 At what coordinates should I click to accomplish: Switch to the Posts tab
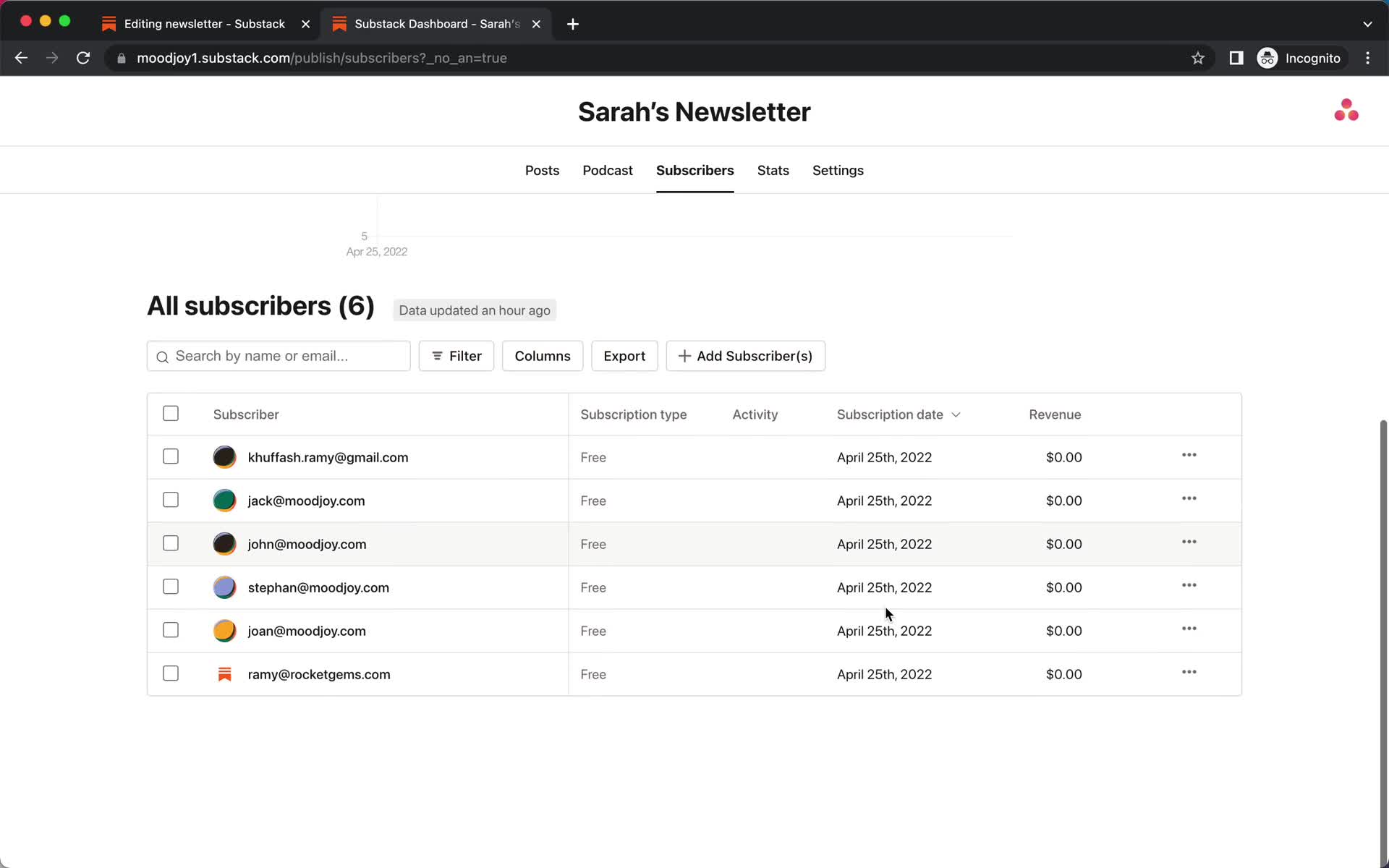[542, 170]
